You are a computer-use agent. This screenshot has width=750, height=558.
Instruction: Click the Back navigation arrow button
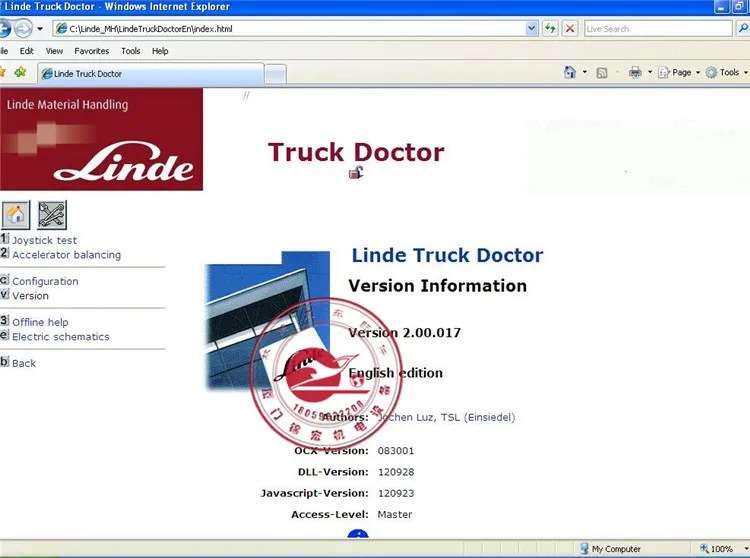4,29
